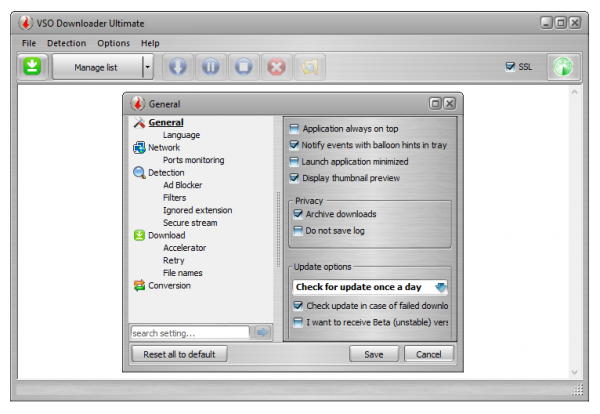Close the General settings dialog
Image resolution: width=600 pixels, height=414 pixels.
pos(450,103)
